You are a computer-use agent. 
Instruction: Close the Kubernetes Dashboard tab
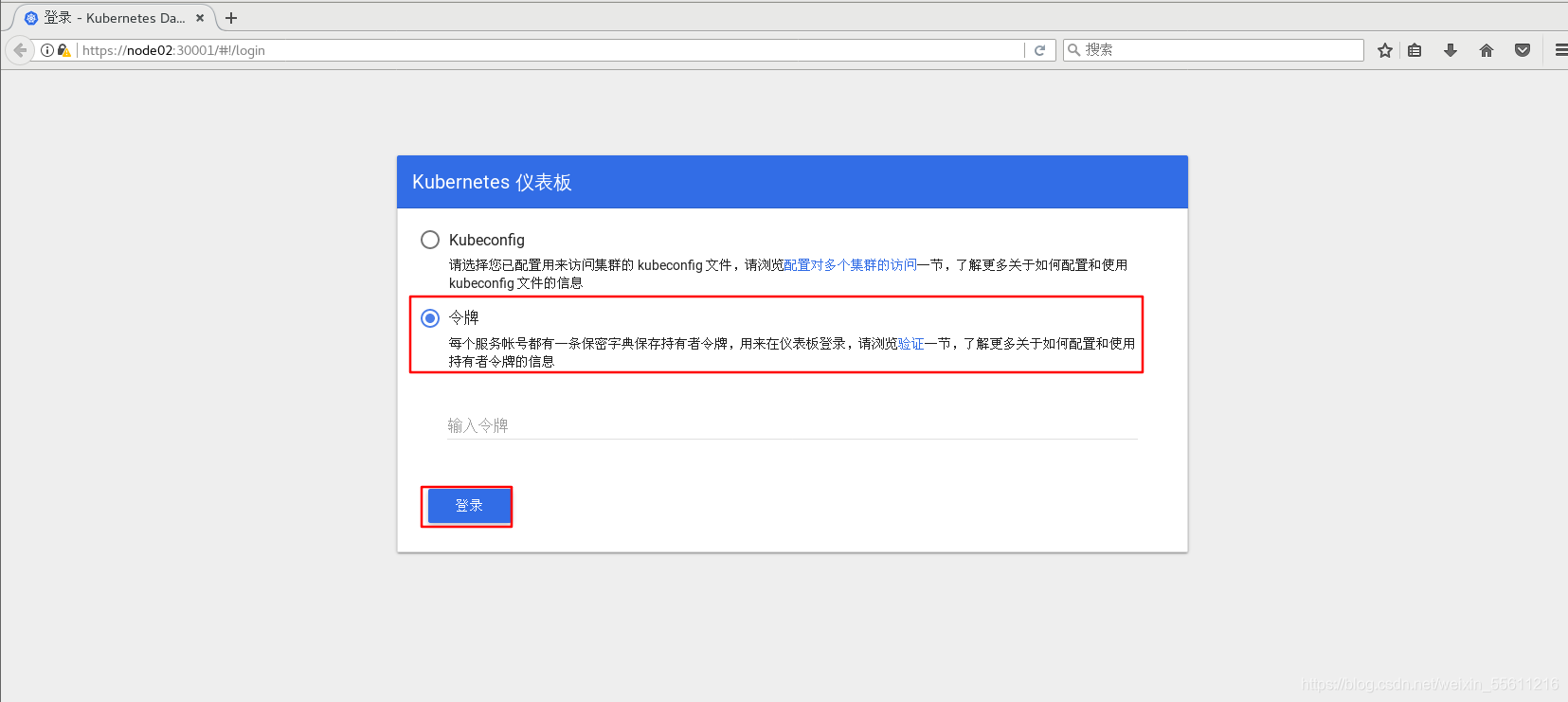200,18
